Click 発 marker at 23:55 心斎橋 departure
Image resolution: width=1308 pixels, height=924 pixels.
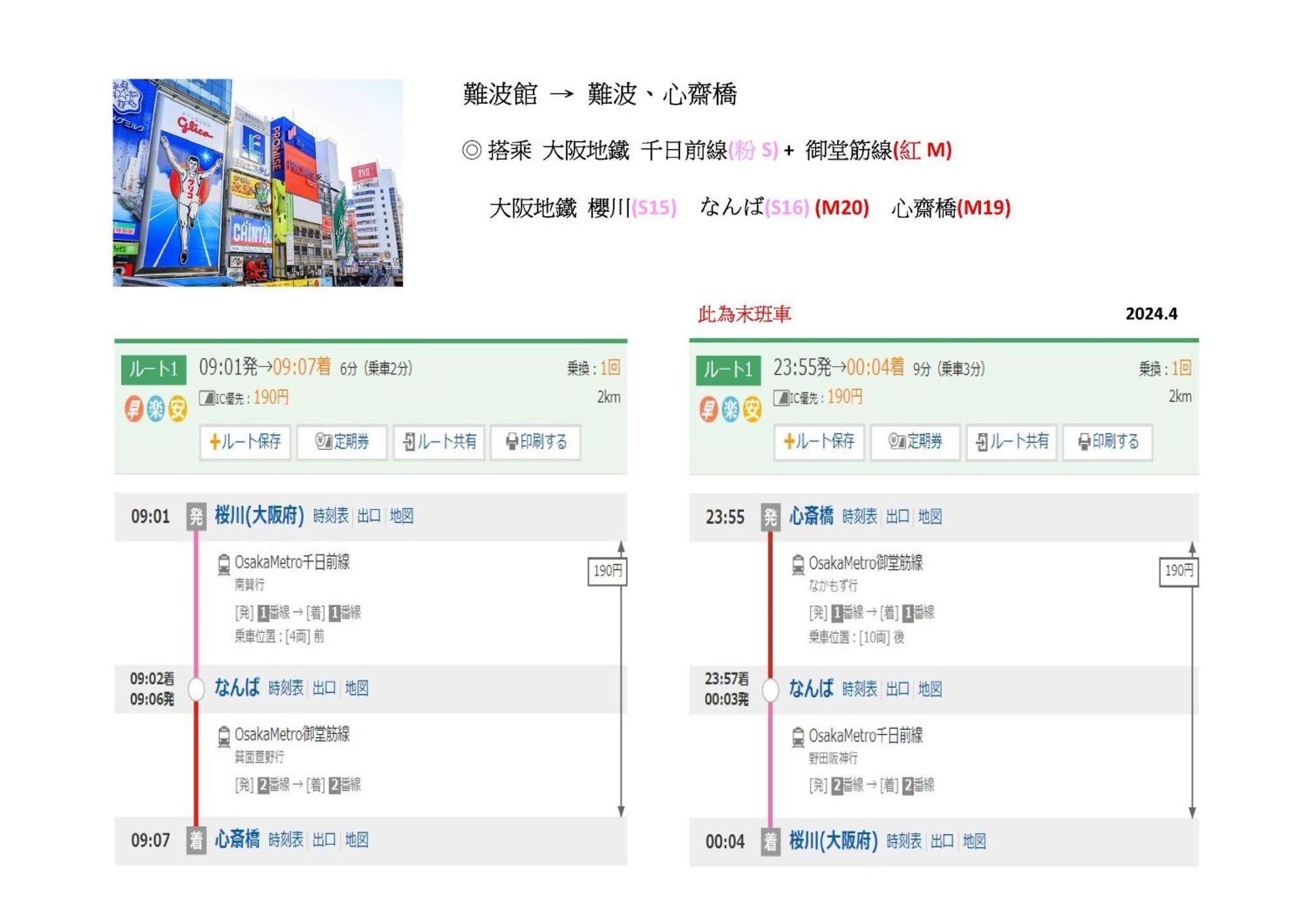(x=770, y=517)
